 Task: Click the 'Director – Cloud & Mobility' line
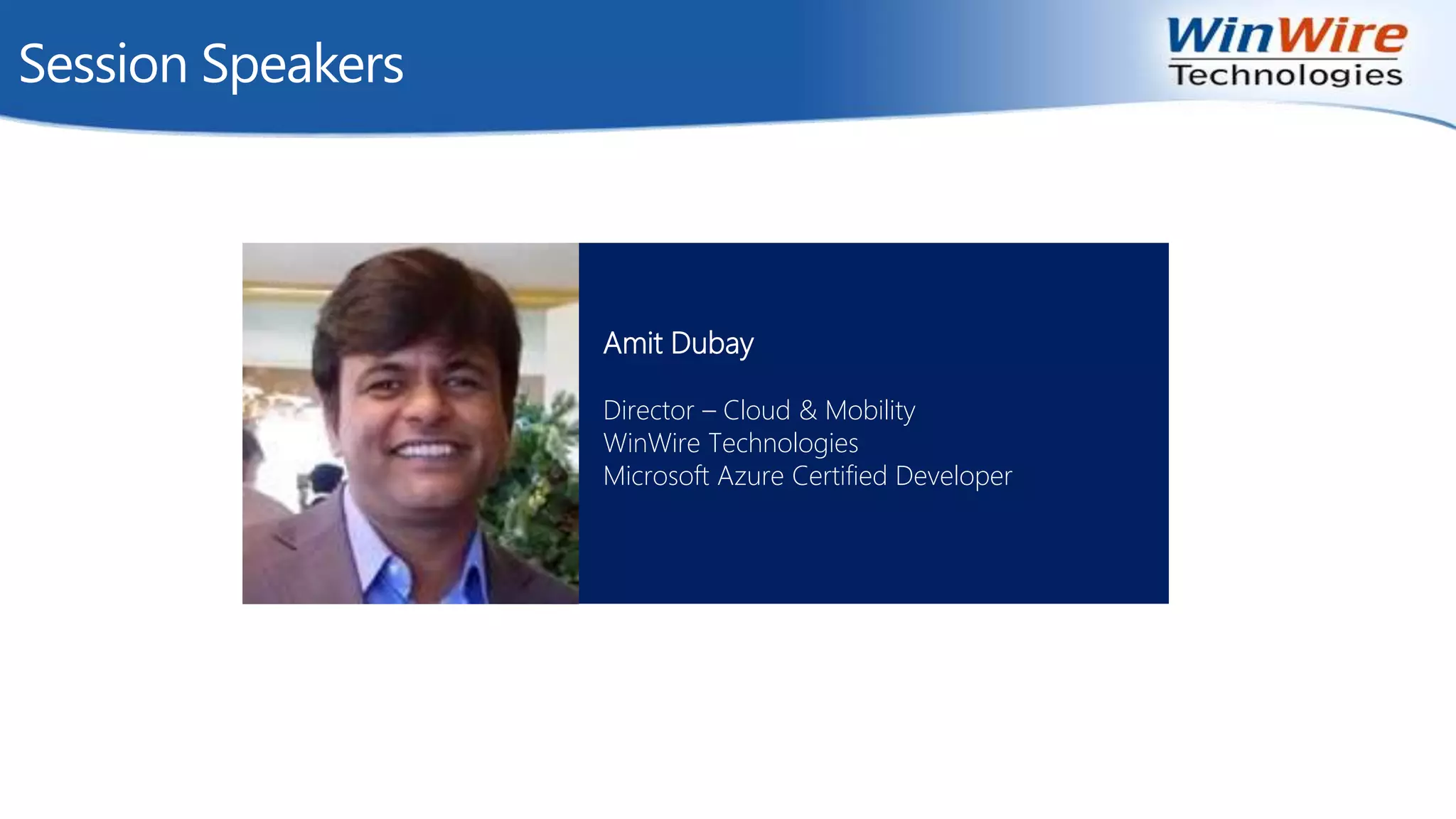[759, 411]
